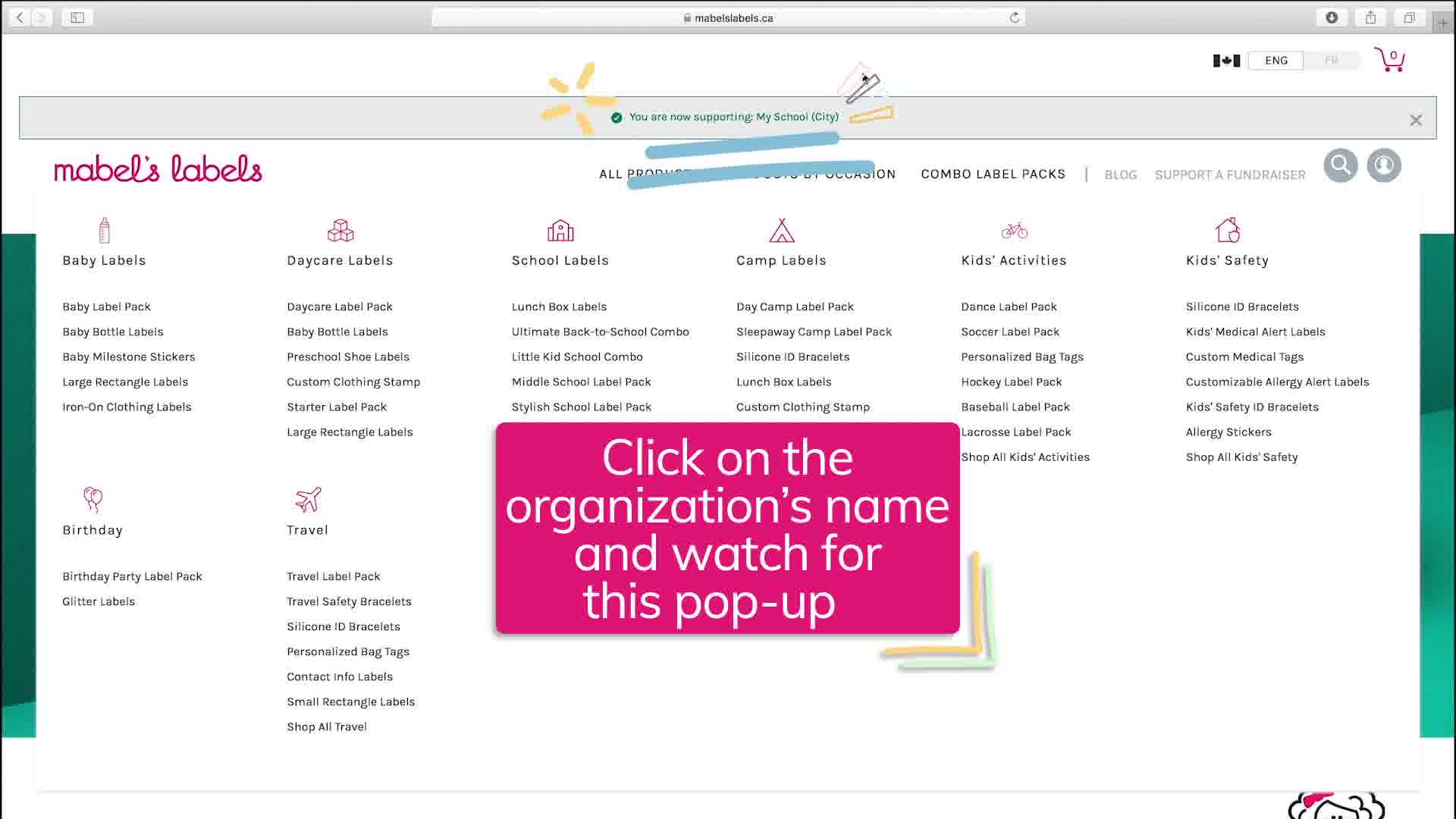Click the Kids' Safety house icon
This screenshot has width=1456, height=819.
pos(1228,230)
